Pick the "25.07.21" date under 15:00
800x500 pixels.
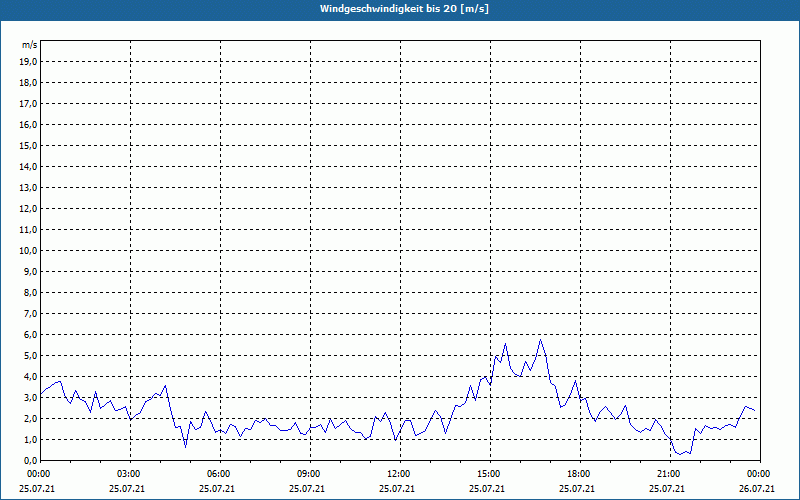(487, 489)
